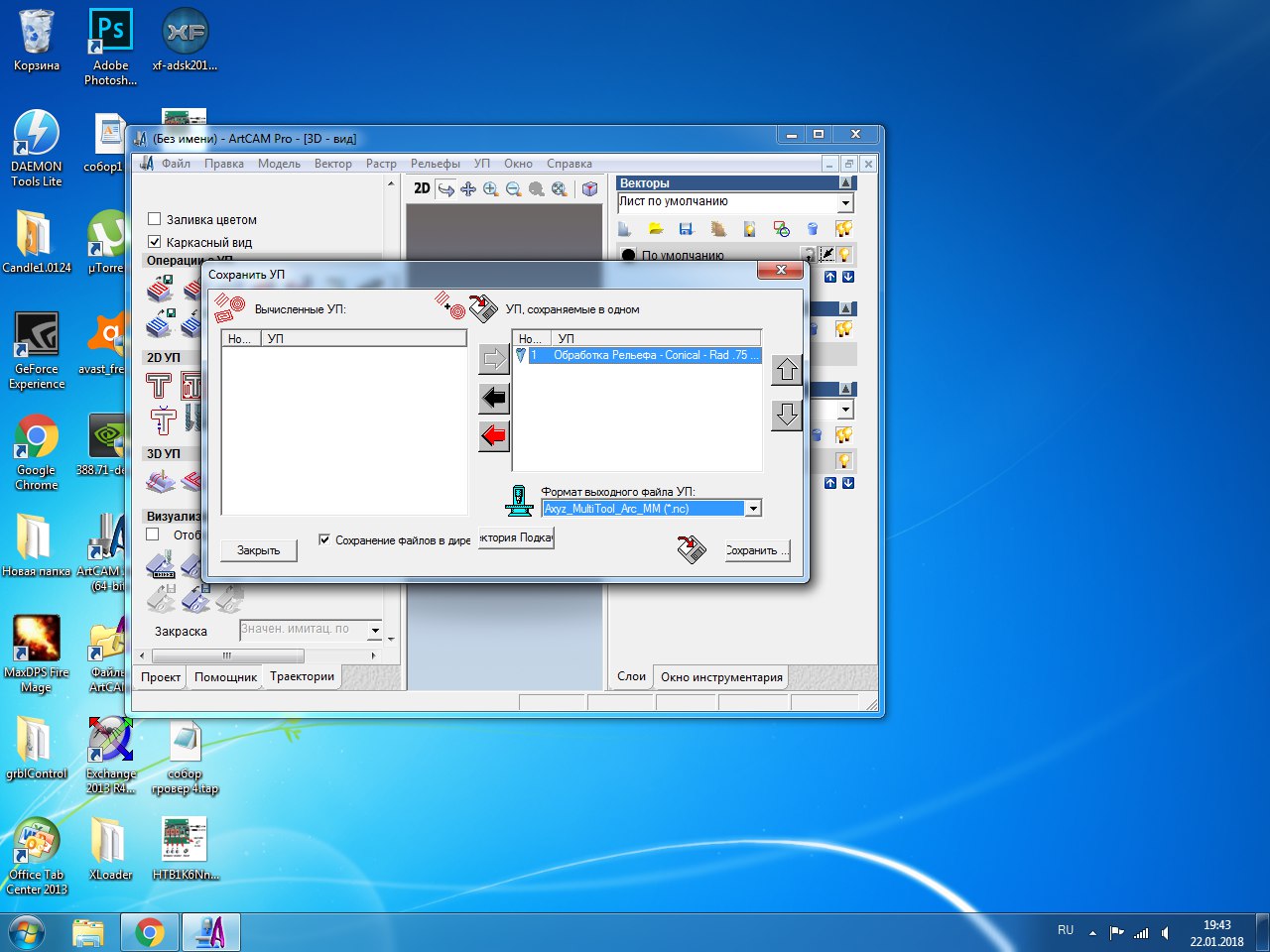The height and width of the screenshot is (952, 1270).
Task: Click the red left arrow button
Action: pos(493,435)
